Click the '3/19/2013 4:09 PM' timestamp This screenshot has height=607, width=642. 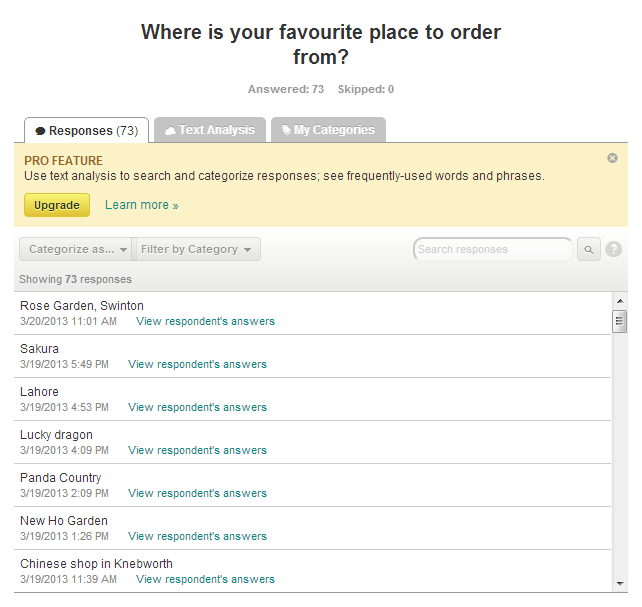pyautogui.click(x=64, y=450)
